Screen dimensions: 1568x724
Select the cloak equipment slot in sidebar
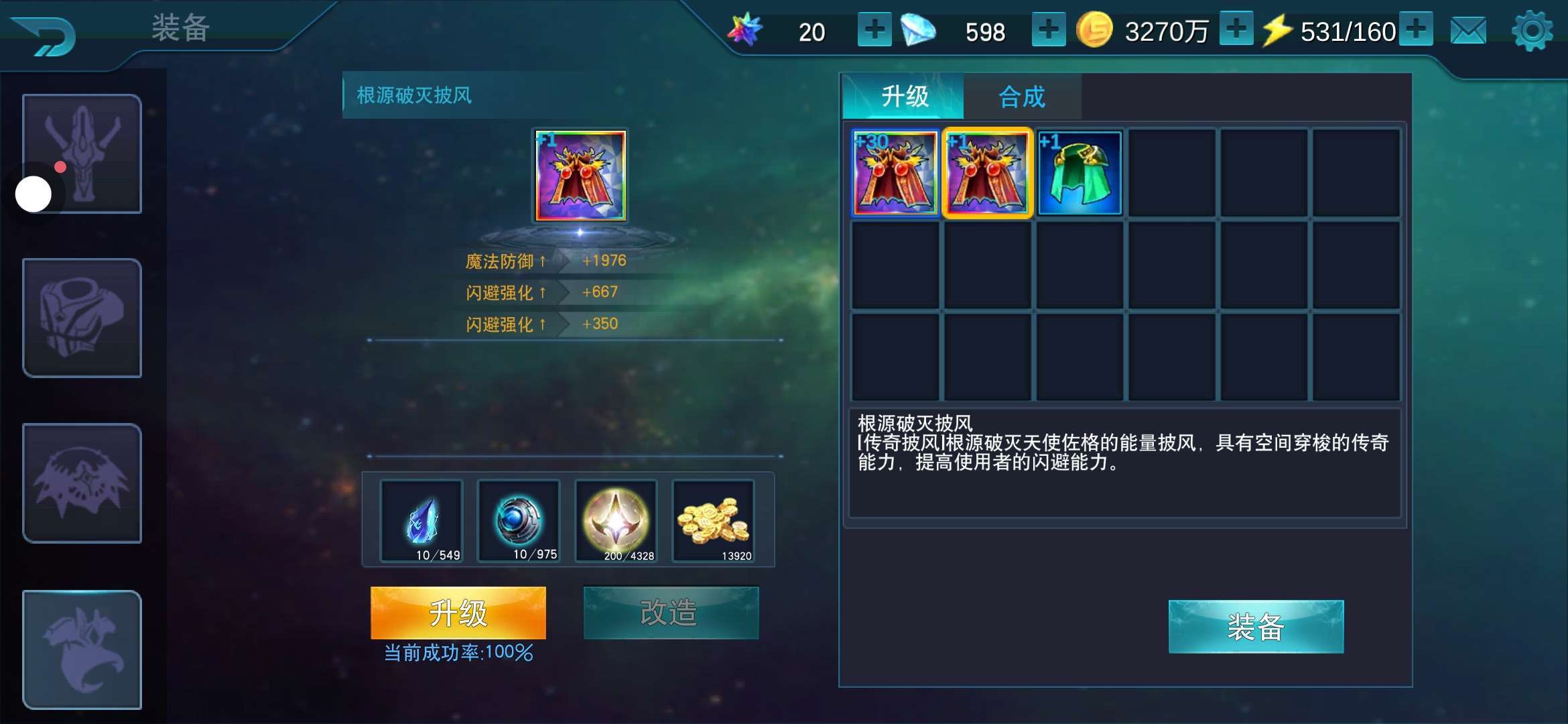pos(82,483)
